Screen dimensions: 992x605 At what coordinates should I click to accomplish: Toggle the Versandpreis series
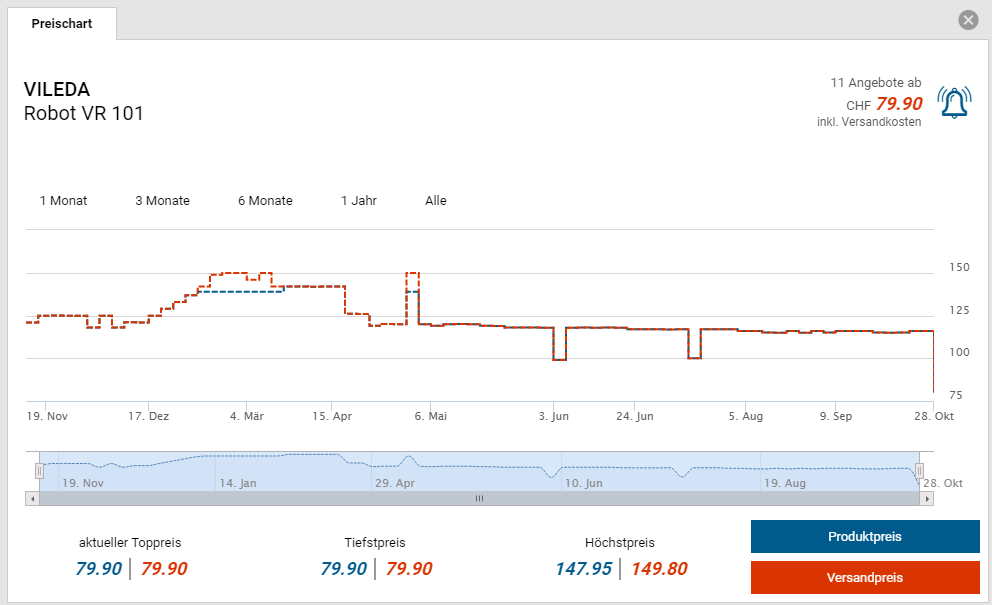864,578
